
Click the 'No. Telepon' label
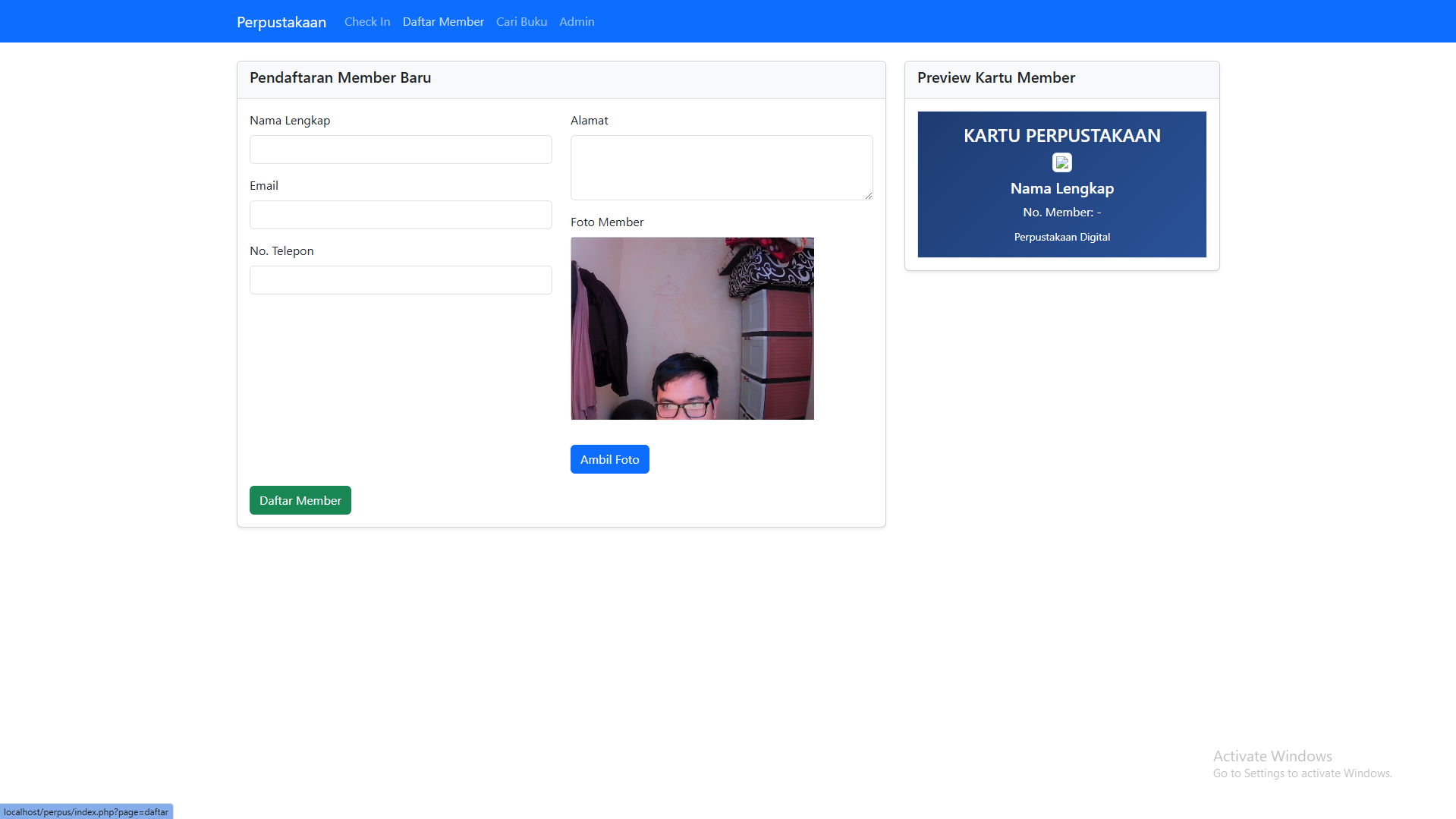tap(281, 250)
